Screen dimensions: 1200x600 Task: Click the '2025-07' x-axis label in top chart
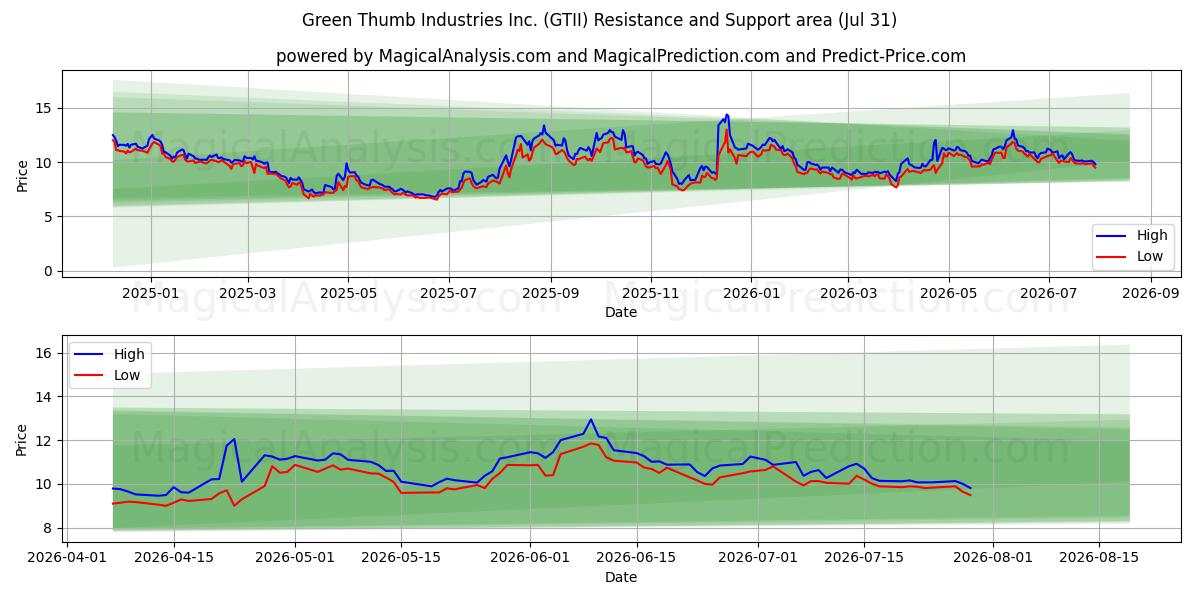point(448,294)
